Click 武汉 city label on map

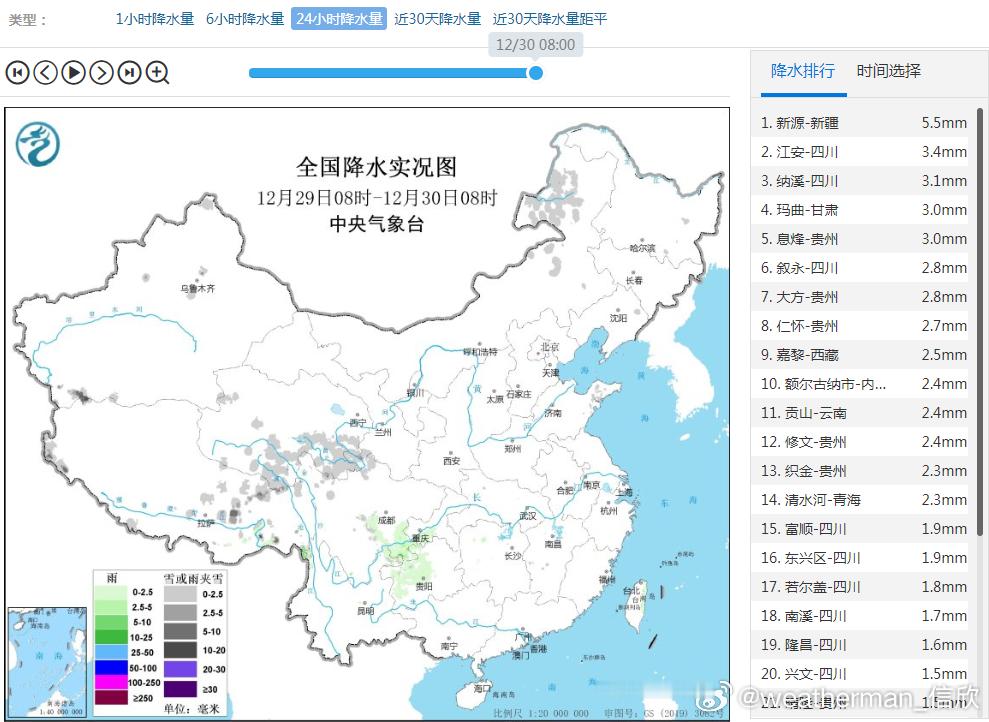coord(528,516)
